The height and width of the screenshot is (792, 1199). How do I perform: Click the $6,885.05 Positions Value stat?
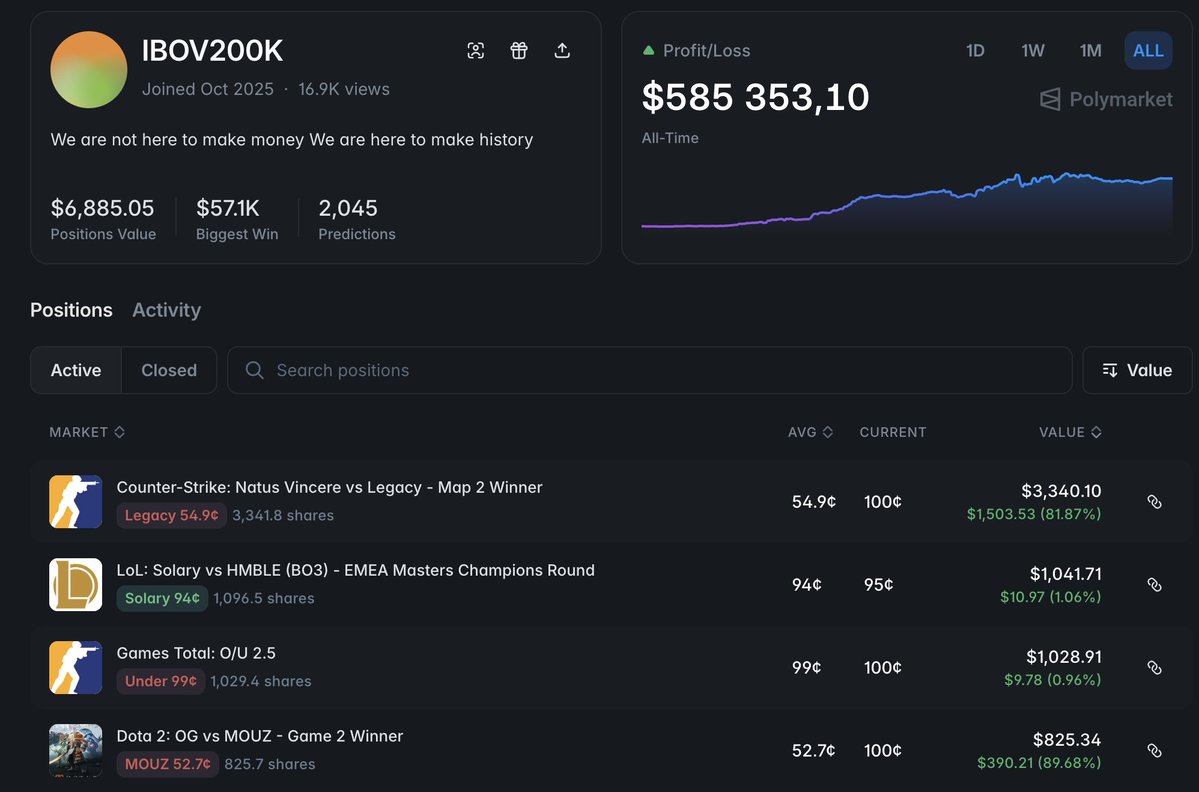(102, 208)
